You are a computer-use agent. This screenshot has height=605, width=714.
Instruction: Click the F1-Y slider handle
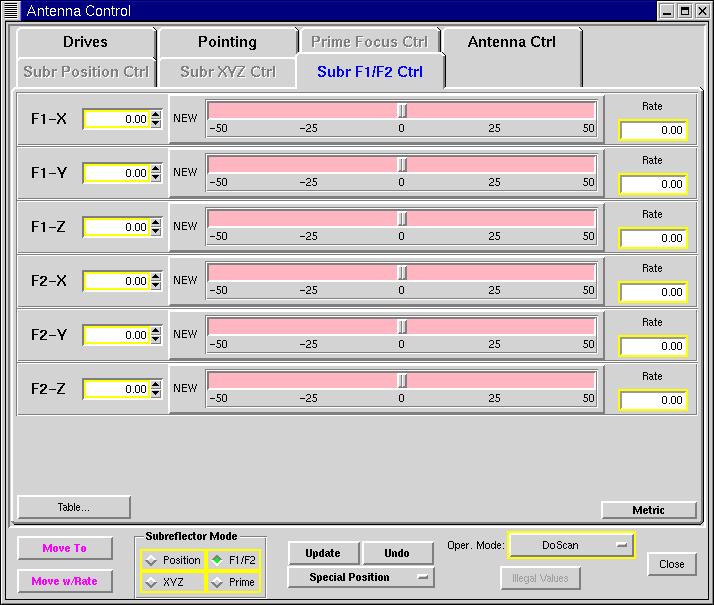(402, 165)
